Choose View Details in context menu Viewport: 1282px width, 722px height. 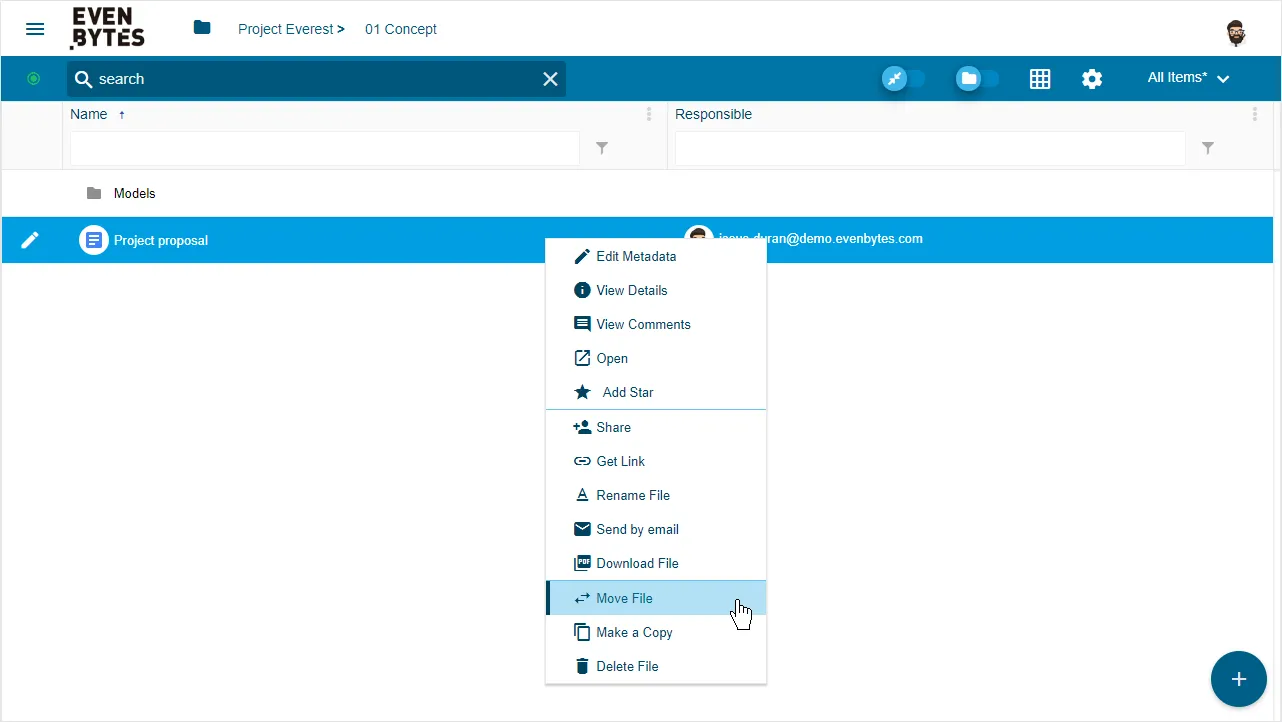[x=656, y=290]
